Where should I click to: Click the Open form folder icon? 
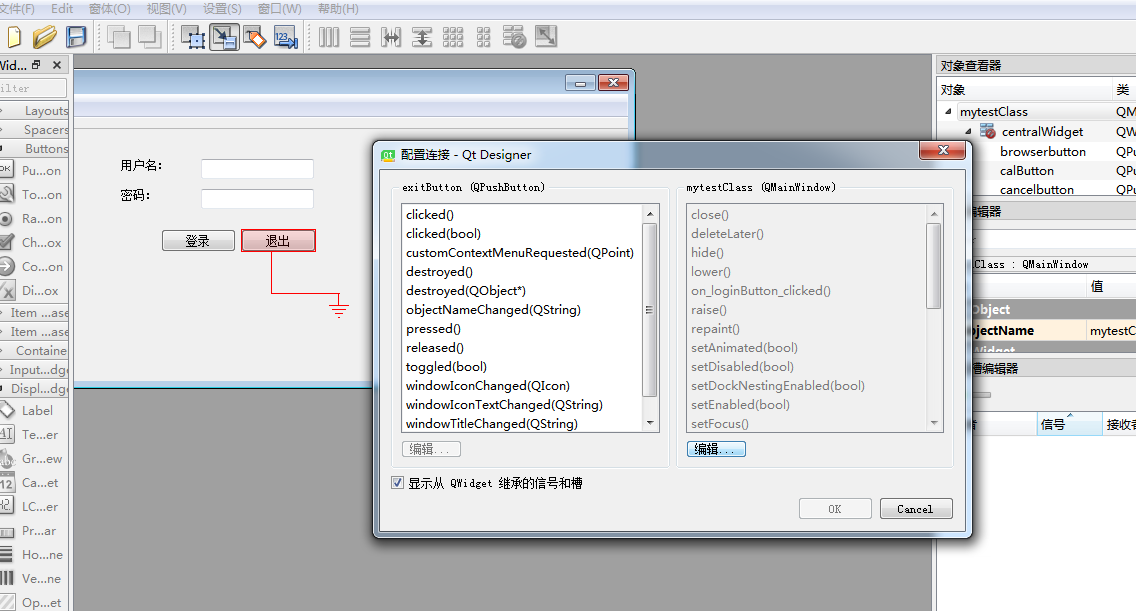[x=44, y=37]
